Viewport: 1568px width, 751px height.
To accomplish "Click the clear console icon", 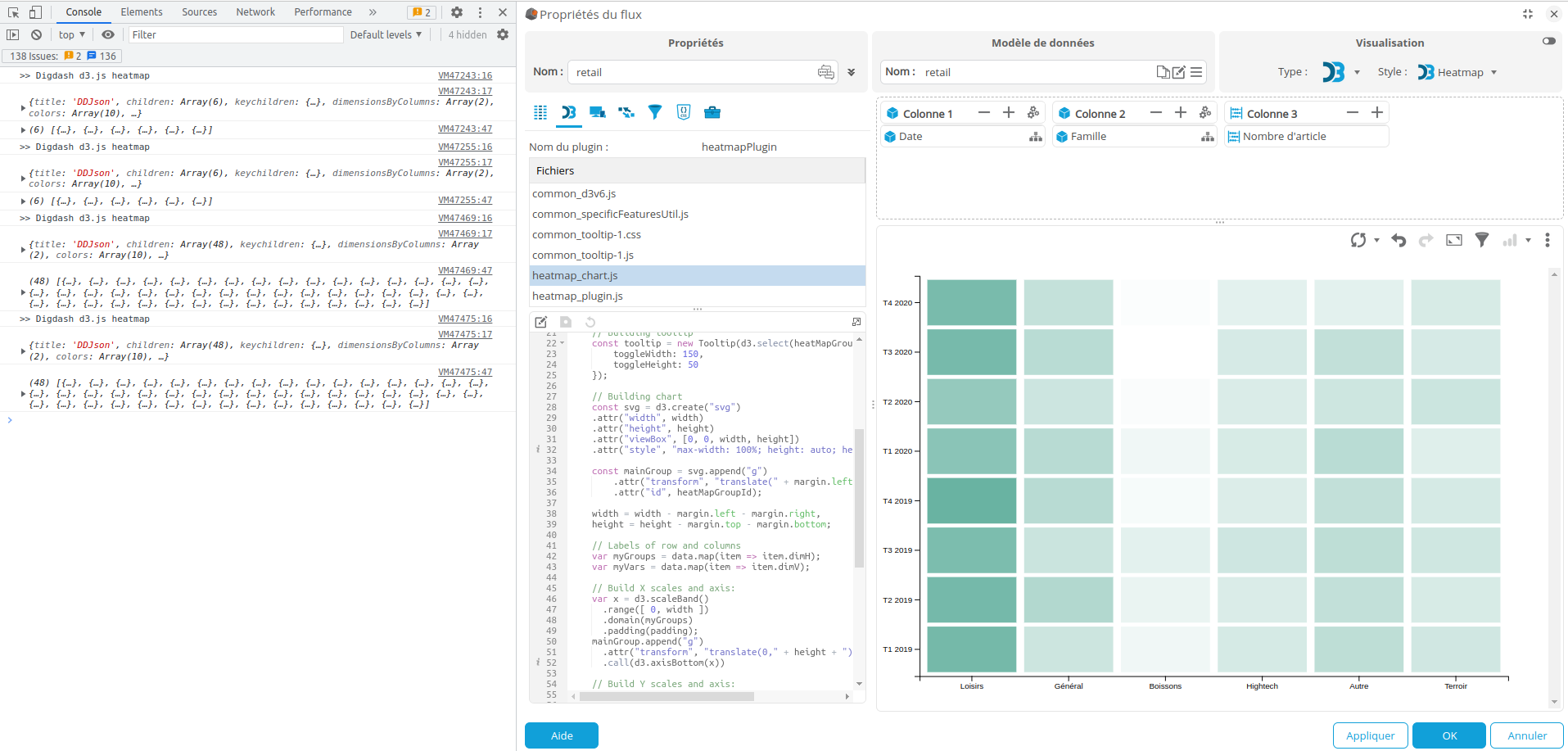I will [36, 34].
